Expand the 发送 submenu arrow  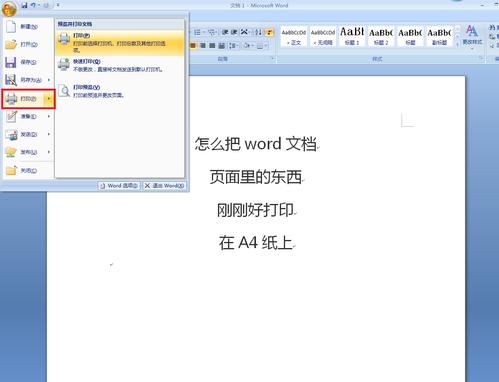pos(49,134)
